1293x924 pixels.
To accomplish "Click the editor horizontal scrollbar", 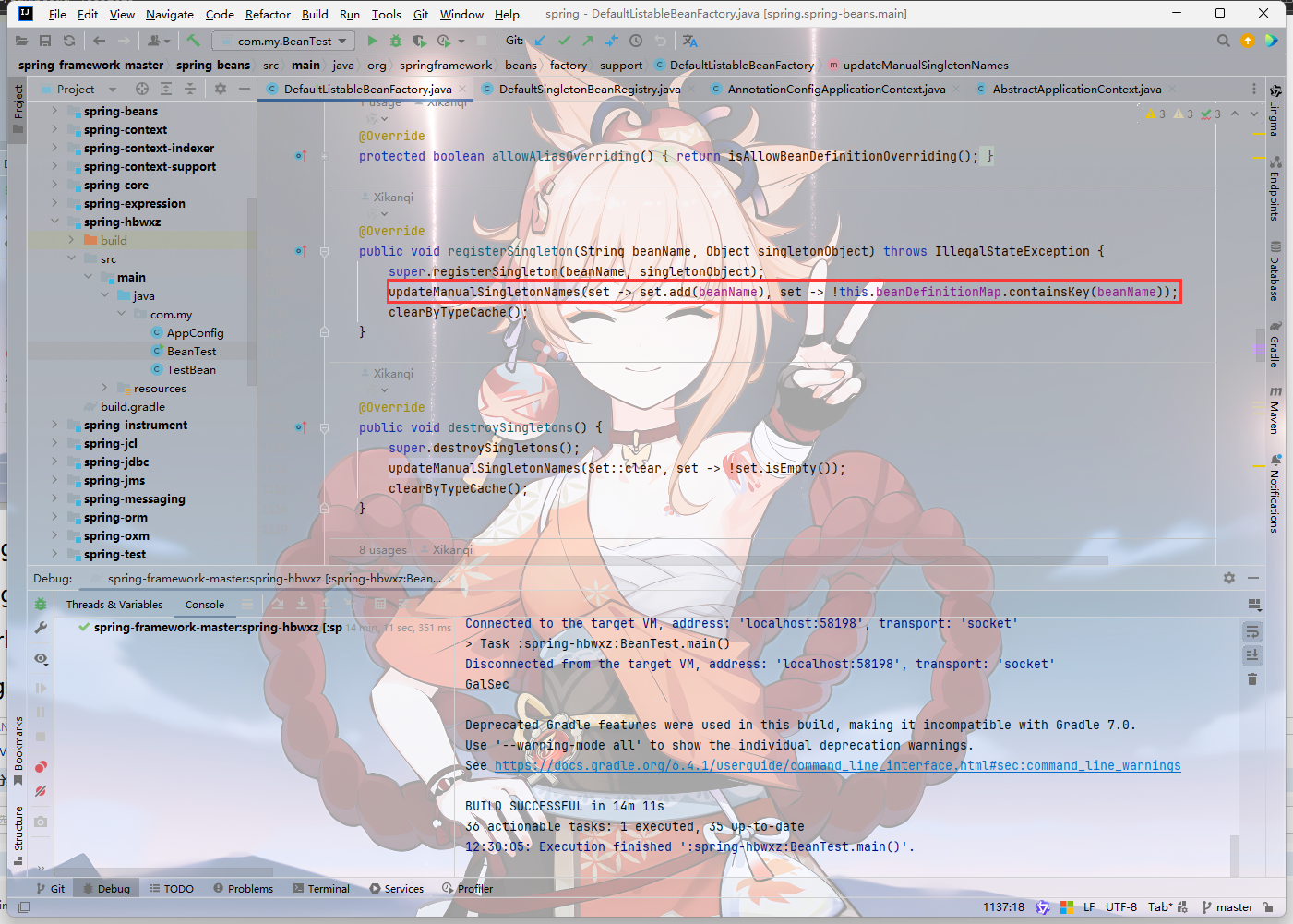I will pyautogui.click(x=720, y=560).
